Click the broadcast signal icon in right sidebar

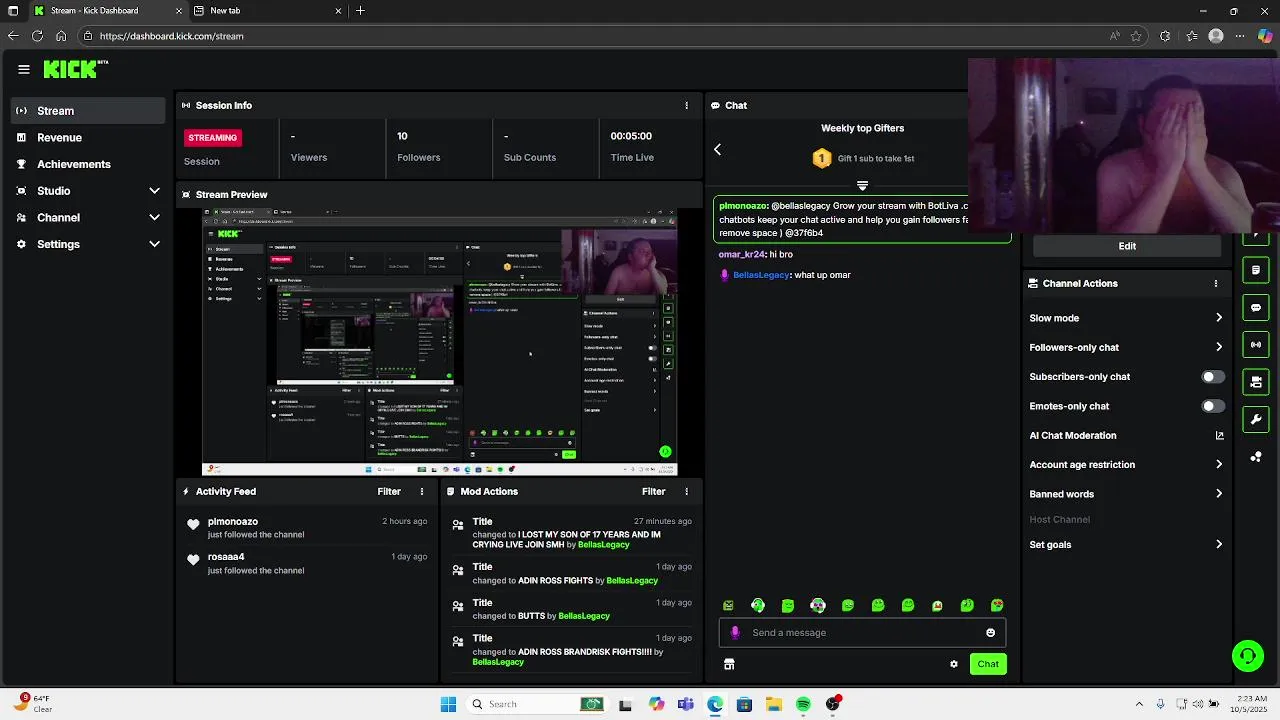[x=1256, y=345]
